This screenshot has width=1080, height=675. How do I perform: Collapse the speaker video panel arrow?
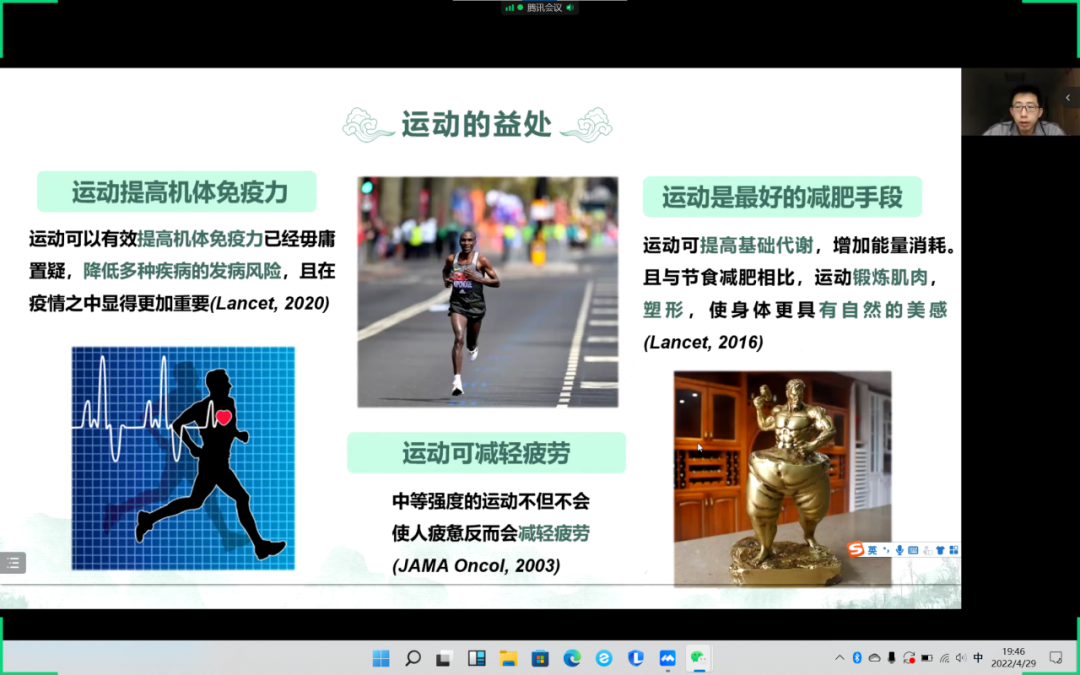click(x=1067, y=98)
